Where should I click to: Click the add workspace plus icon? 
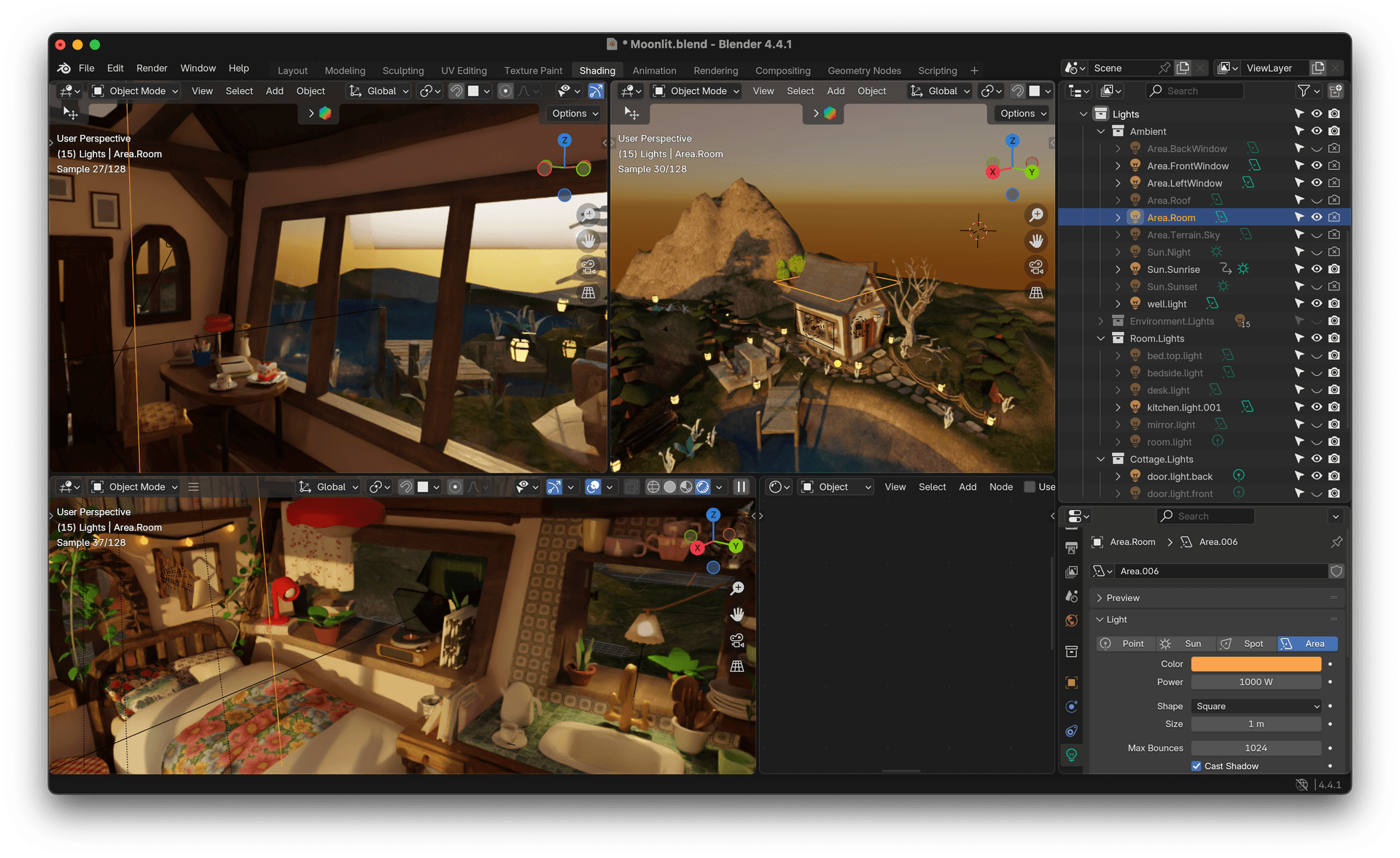(x=974, y=71)
